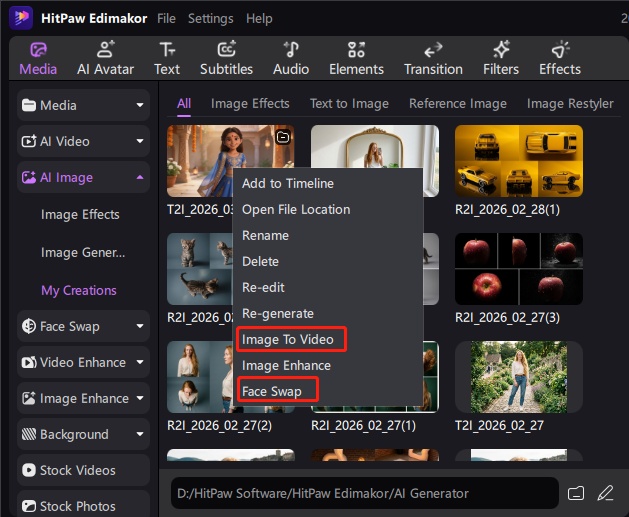Open My Creations in the sidebar
The width and height of the screenshot is (629, 517).
(x=79, y=290)
